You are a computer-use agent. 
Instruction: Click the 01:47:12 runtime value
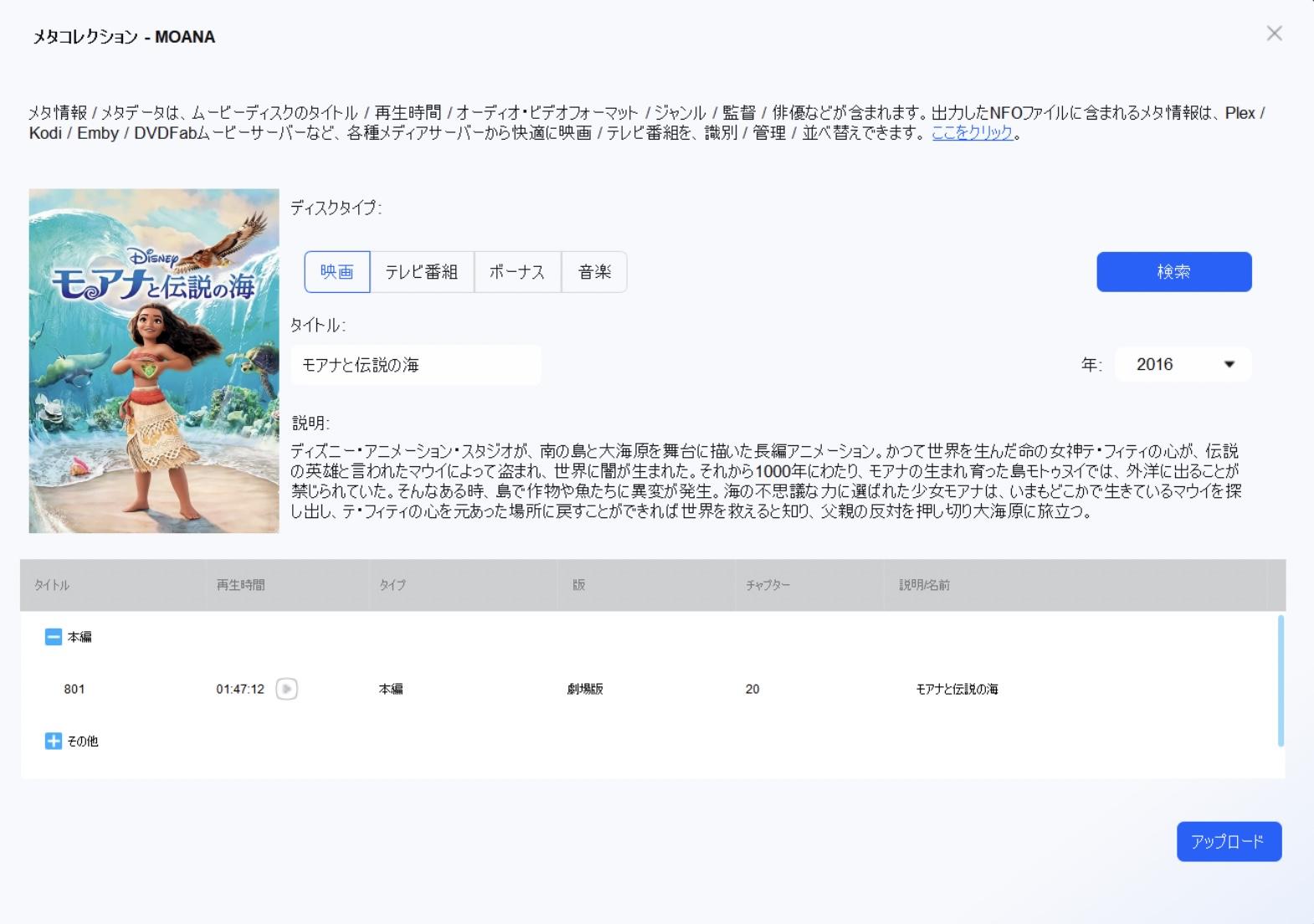pos(240,689)
